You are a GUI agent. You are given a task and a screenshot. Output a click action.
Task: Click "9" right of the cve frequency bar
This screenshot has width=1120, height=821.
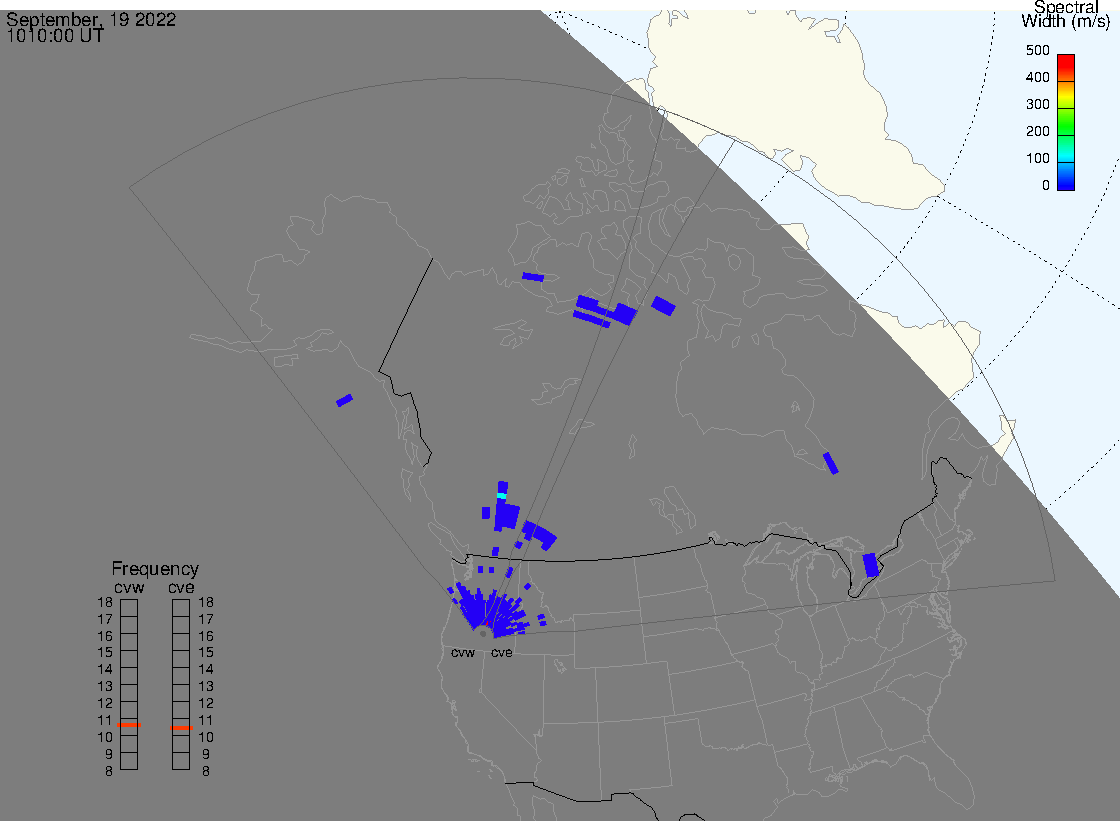click(x=206, y=754)
